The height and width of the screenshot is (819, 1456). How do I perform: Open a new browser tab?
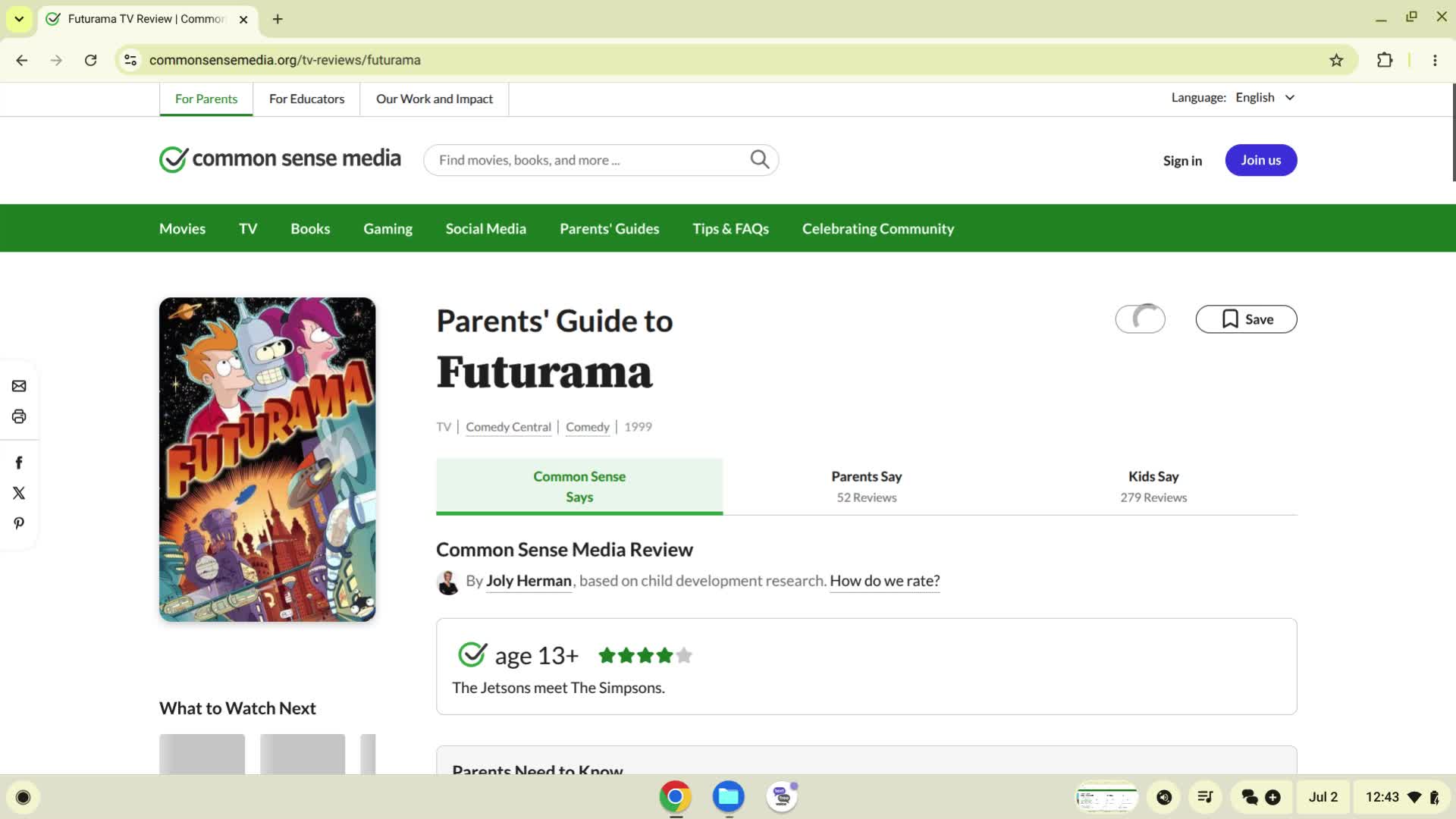coord(278,19)
